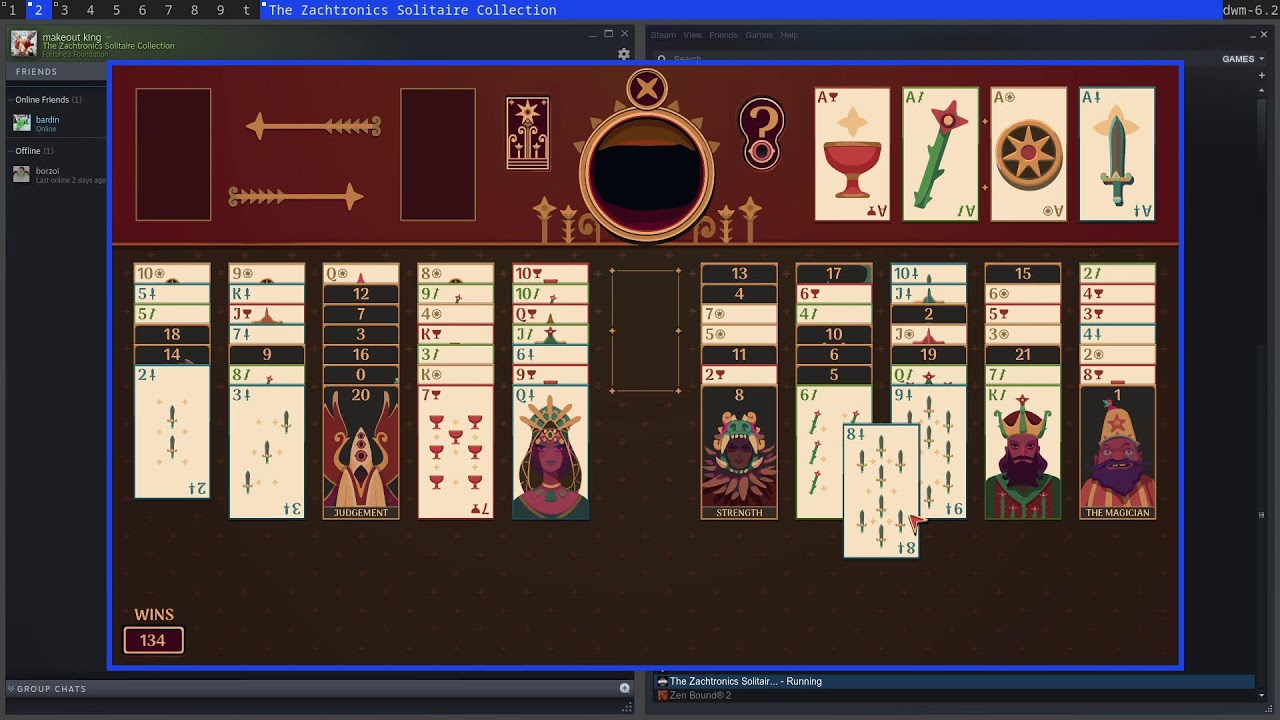
Task: Click the Strength tarot card
Action: tap(739, 452)
